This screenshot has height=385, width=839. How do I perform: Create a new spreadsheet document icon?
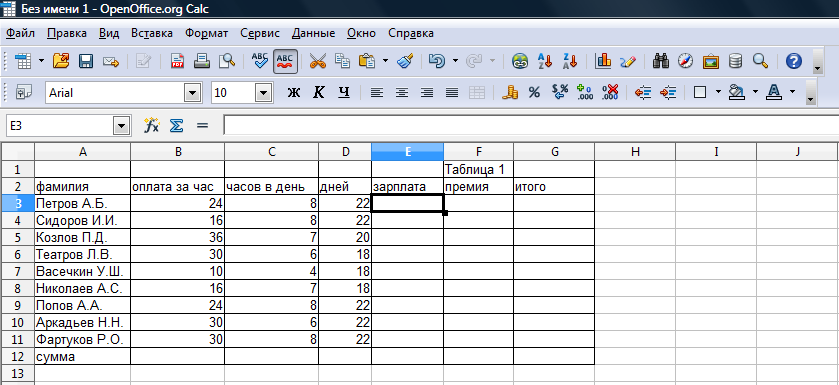coord(23,61)
